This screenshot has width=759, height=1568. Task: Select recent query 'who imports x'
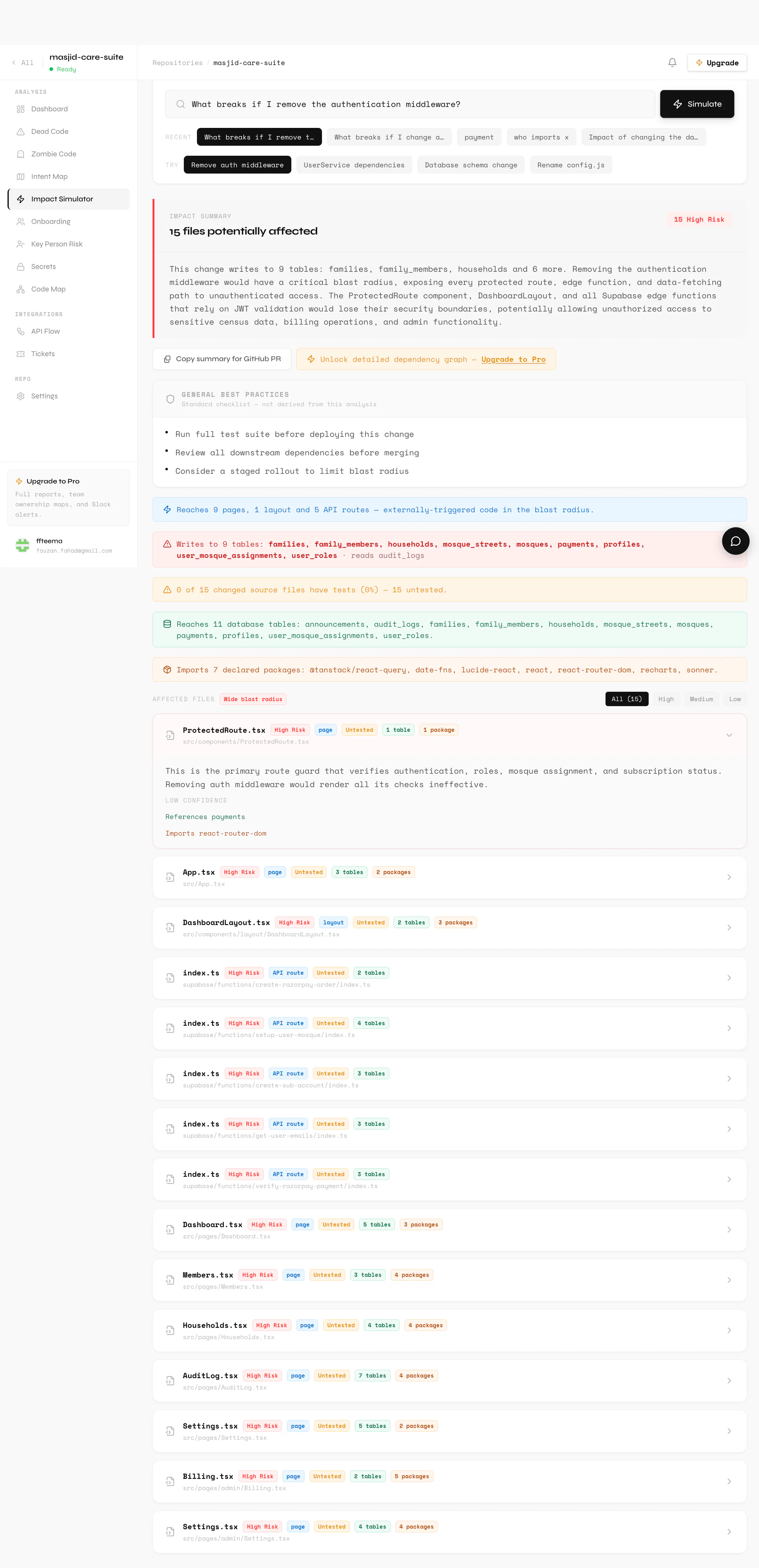[541, 137]
